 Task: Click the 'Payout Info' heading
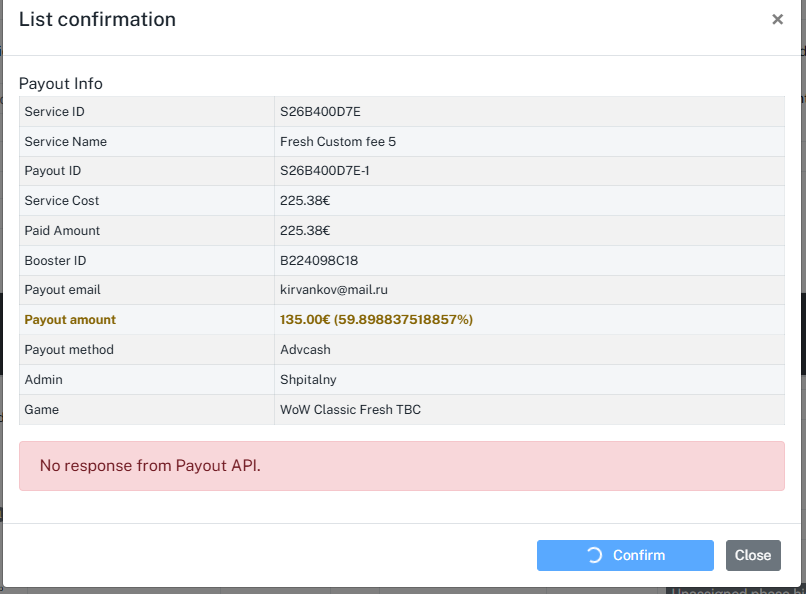point(61,83)
